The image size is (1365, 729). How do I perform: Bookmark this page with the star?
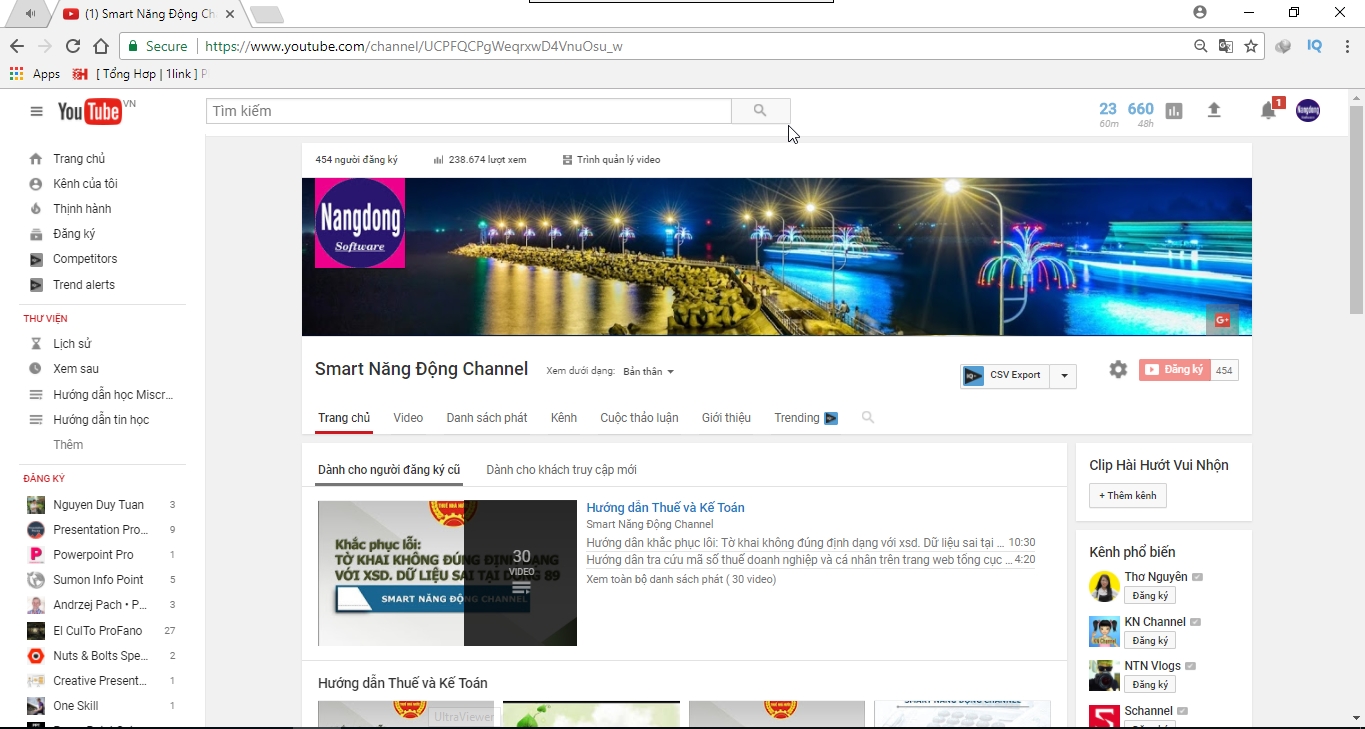point(1251,46)
